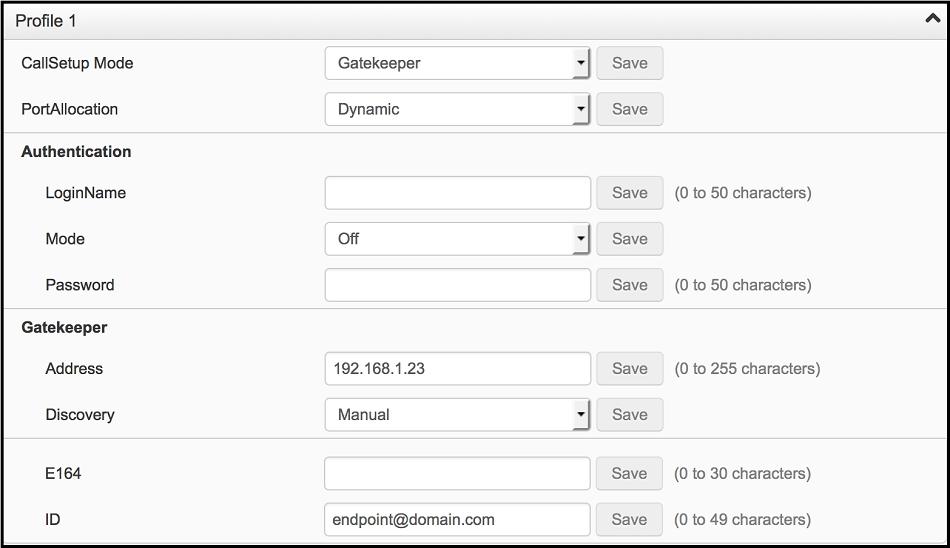Save the PortAllocation setting
Image resolution: width=950 pixels, height=548 pixels.
[x=629, y=109]
